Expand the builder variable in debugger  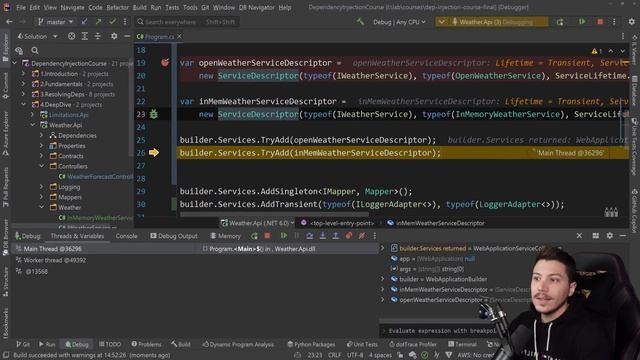382,279
